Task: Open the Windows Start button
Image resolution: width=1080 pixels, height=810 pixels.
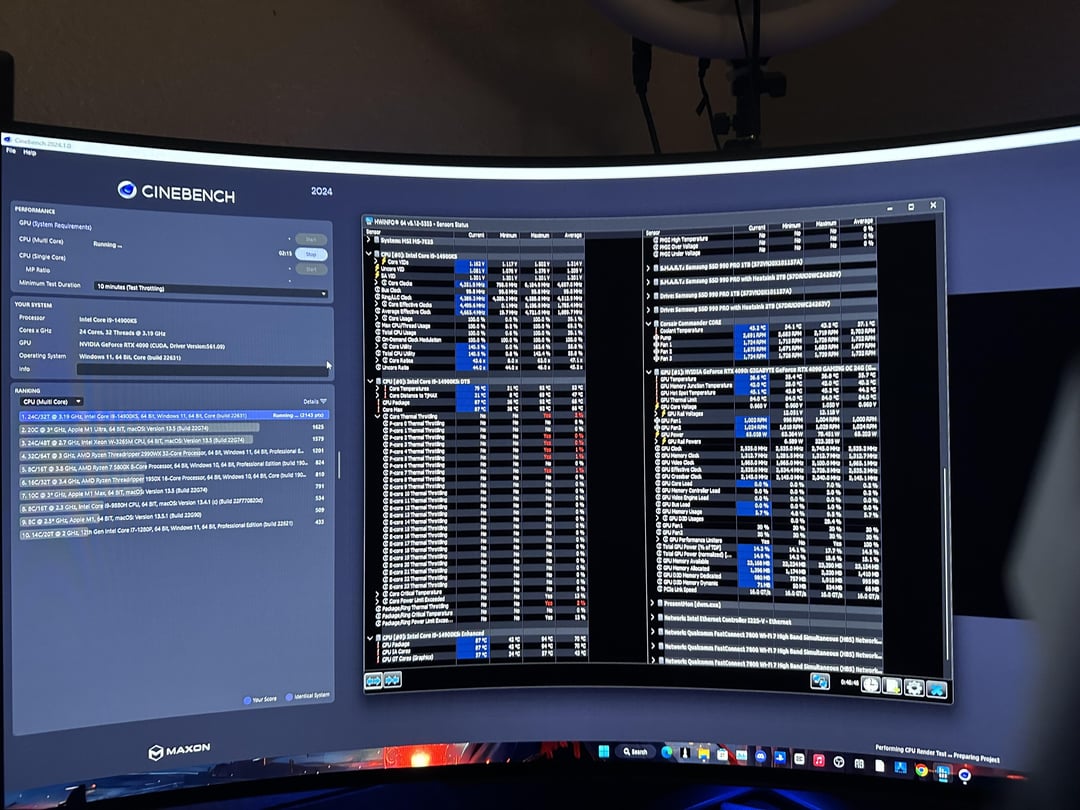Action: tap(604, 751)
